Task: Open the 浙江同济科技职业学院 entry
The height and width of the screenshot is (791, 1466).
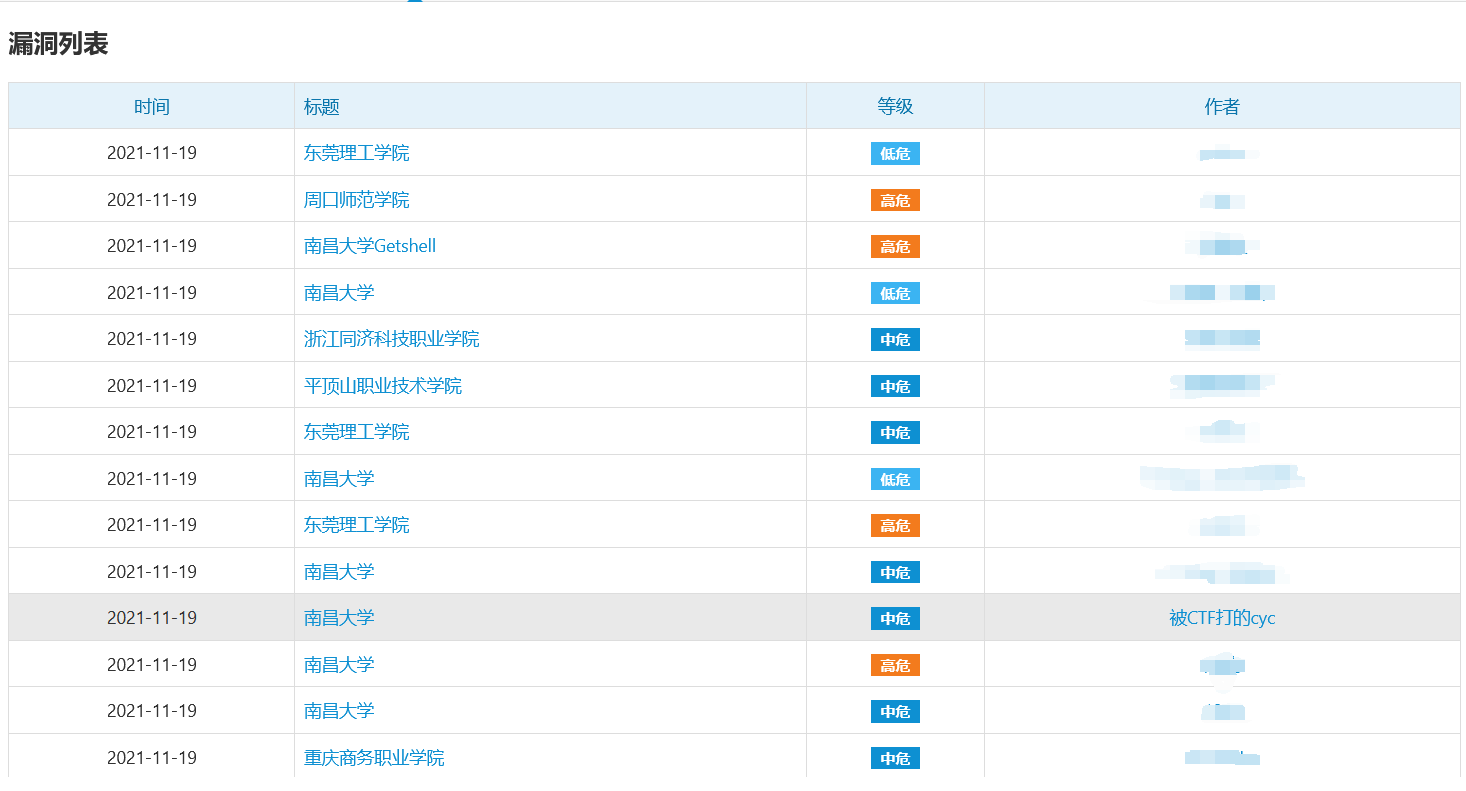Action: pyautogui.click(x=392, y=339)
